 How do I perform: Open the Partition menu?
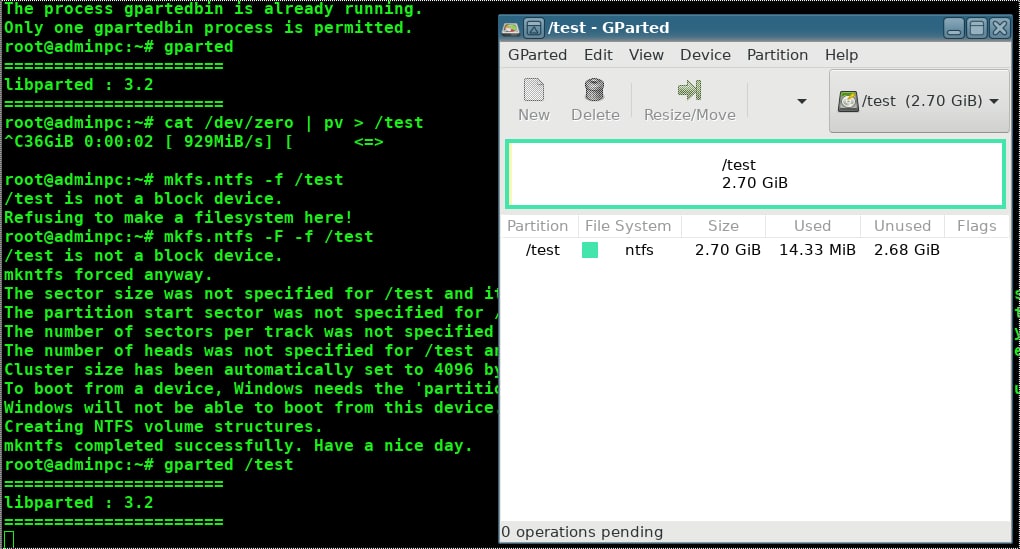click(x=777, y=55)
